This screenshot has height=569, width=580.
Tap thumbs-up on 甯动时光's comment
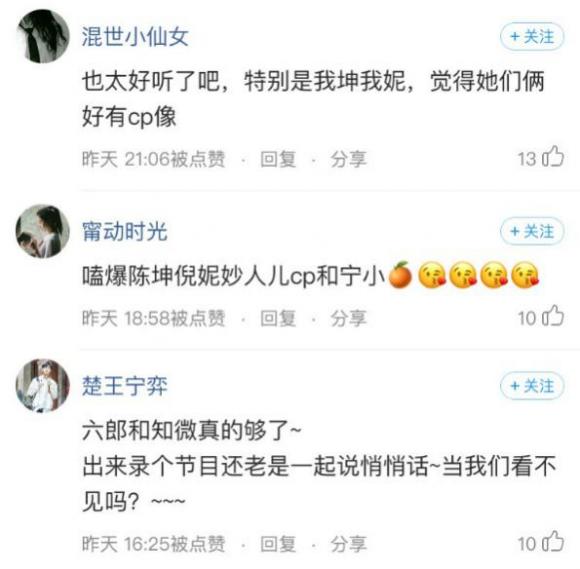click(553, 316)
